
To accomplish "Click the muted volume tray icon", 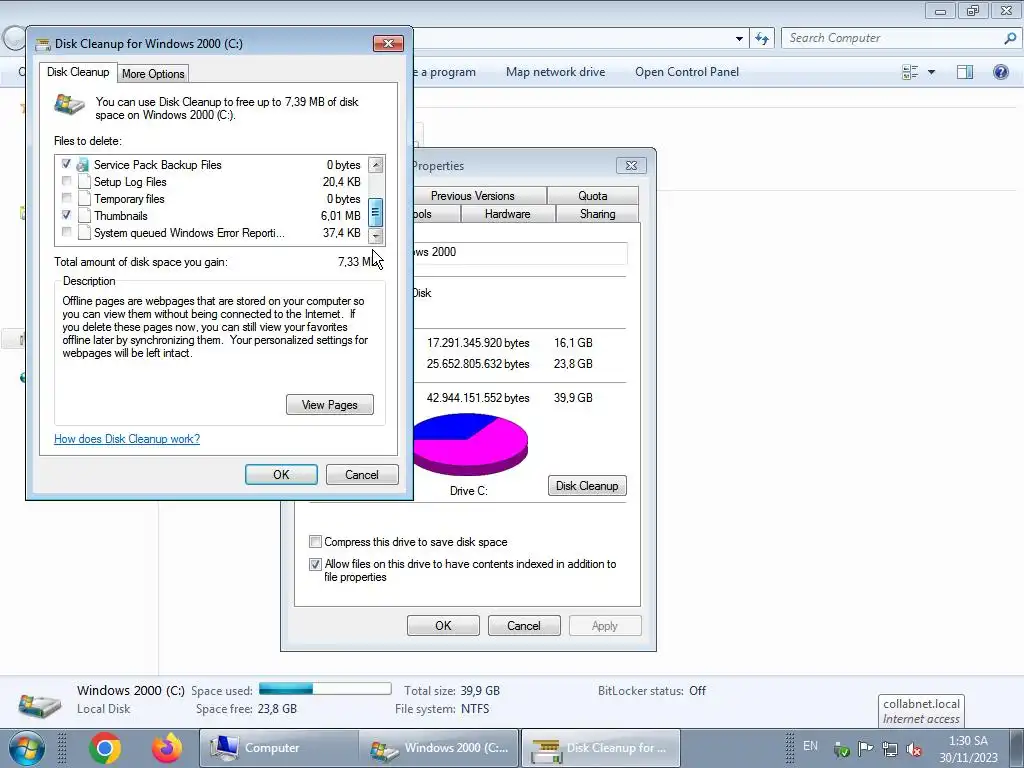I will pos(914,749).
